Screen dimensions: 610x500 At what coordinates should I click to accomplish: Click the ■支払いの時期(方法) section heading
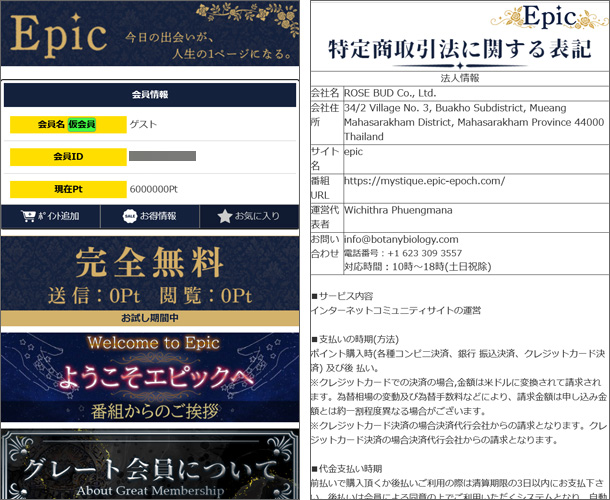click(x=355, y=340)
